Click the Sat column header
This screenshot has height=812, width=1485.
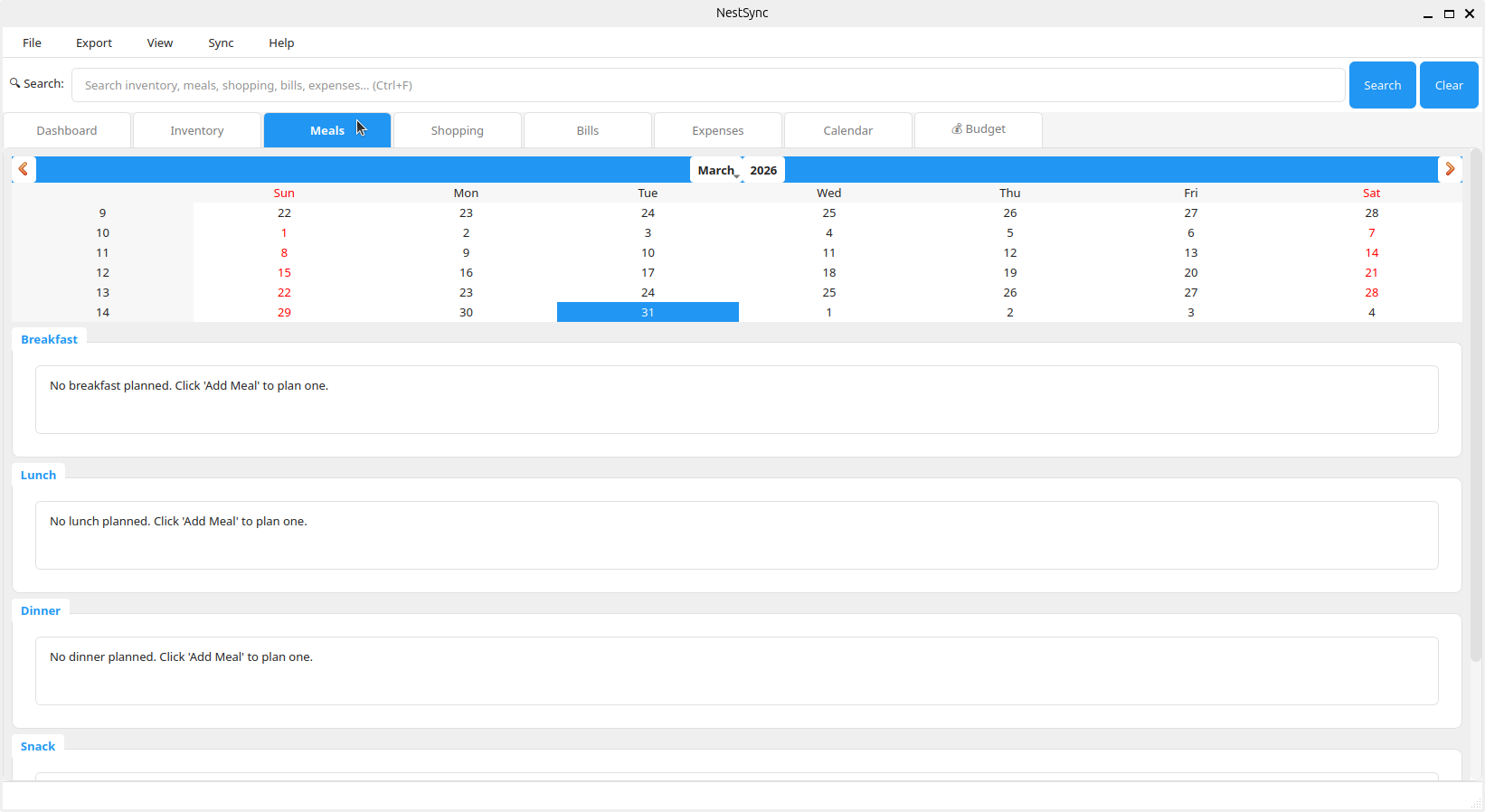1372,193
